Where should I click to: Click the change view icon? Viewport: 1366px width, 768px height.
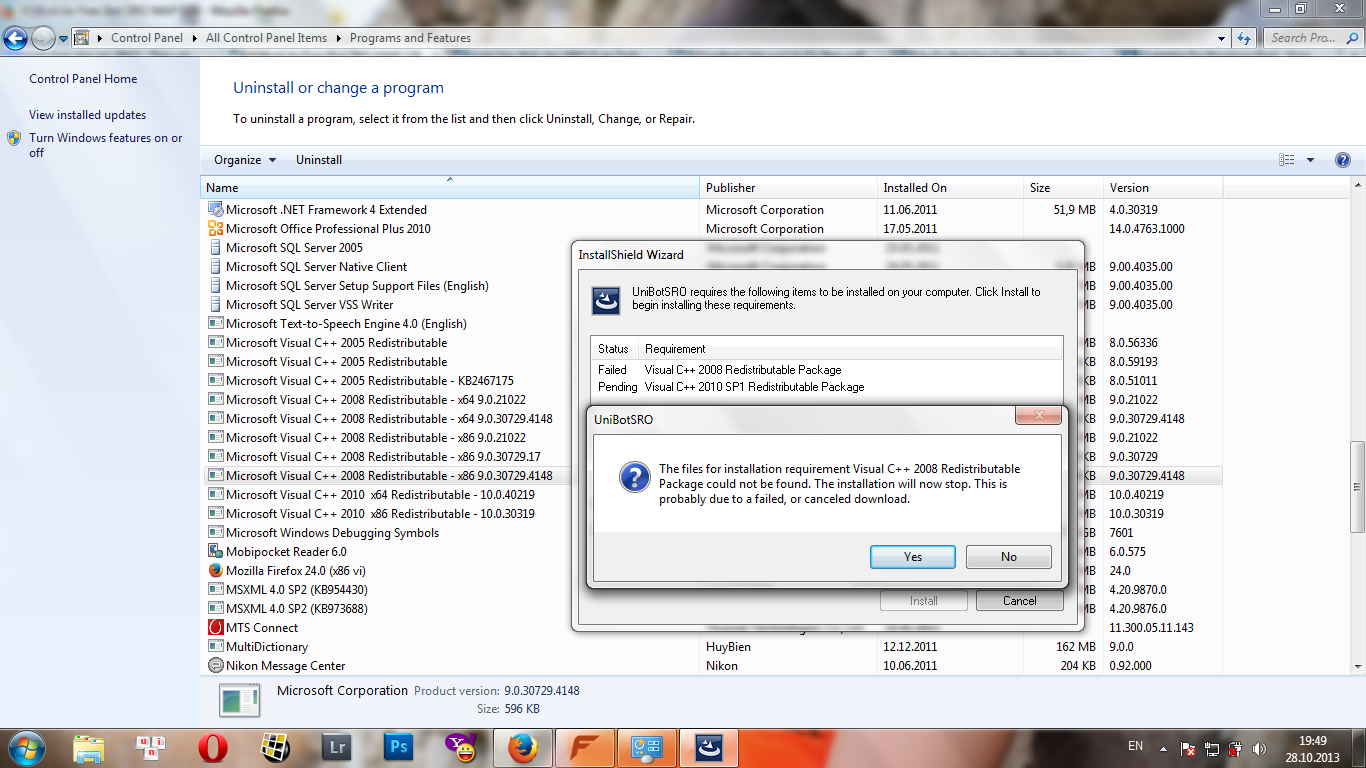coord(1286,160)
